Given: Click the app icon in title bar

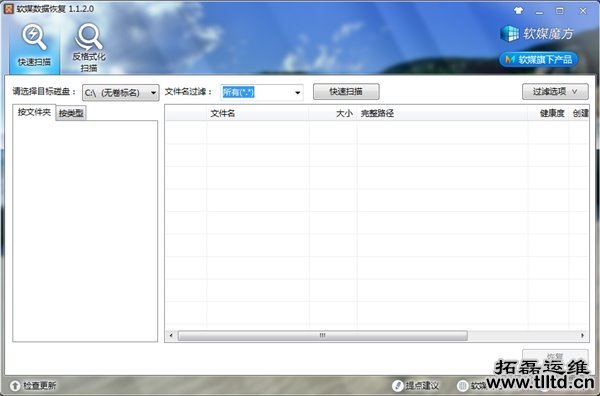Looking at the screenshot, I should 8,8.
